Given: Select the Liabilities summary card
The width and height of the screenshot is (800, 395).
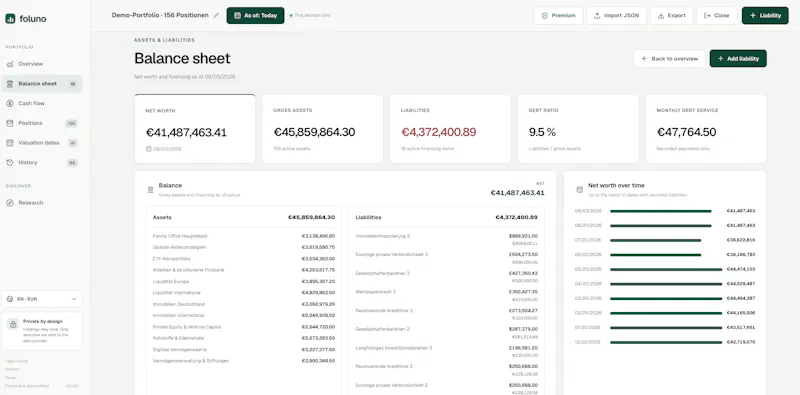Looking at the screenshot, I should click(x=450, y=129).
